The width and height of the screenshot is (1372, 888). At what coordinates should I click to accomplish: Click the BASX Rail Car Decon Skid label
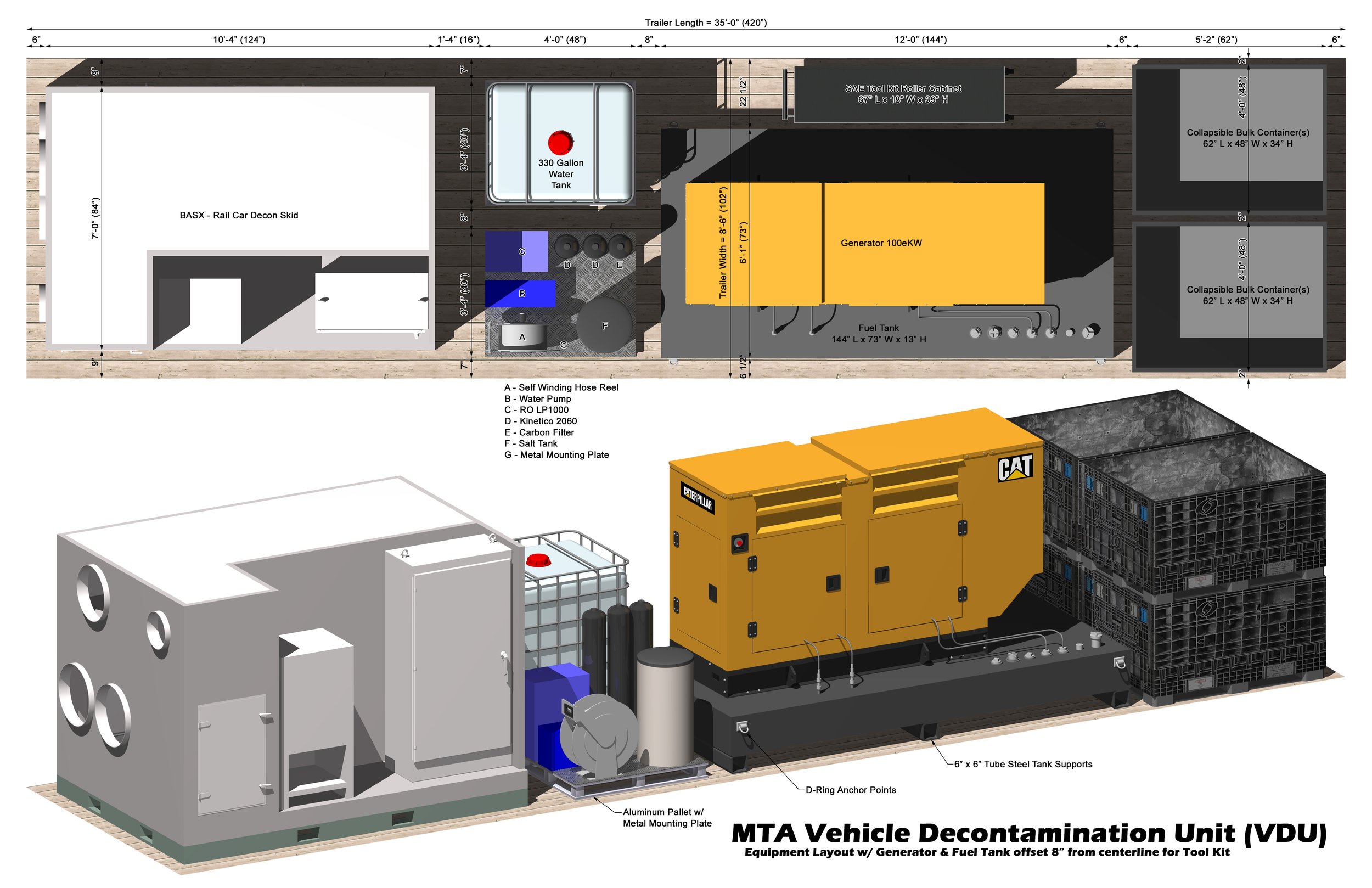click(239, 215)
